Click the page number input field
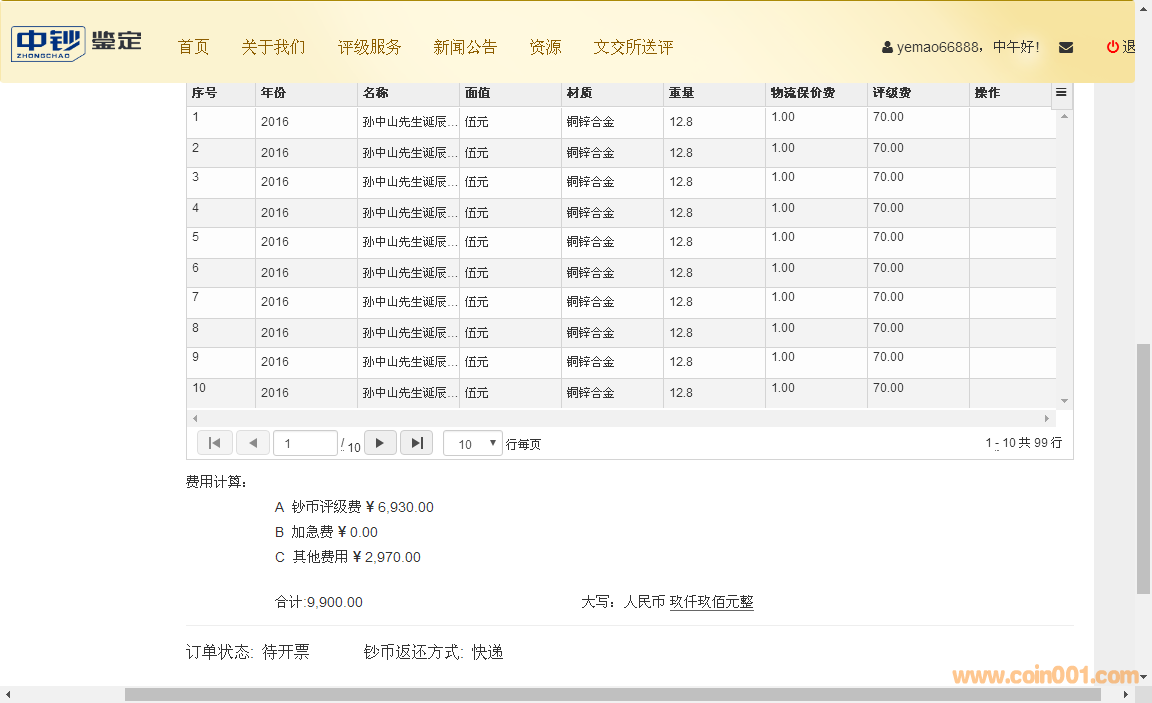The height and width of the screenshot is (703, 1152). 305,444
